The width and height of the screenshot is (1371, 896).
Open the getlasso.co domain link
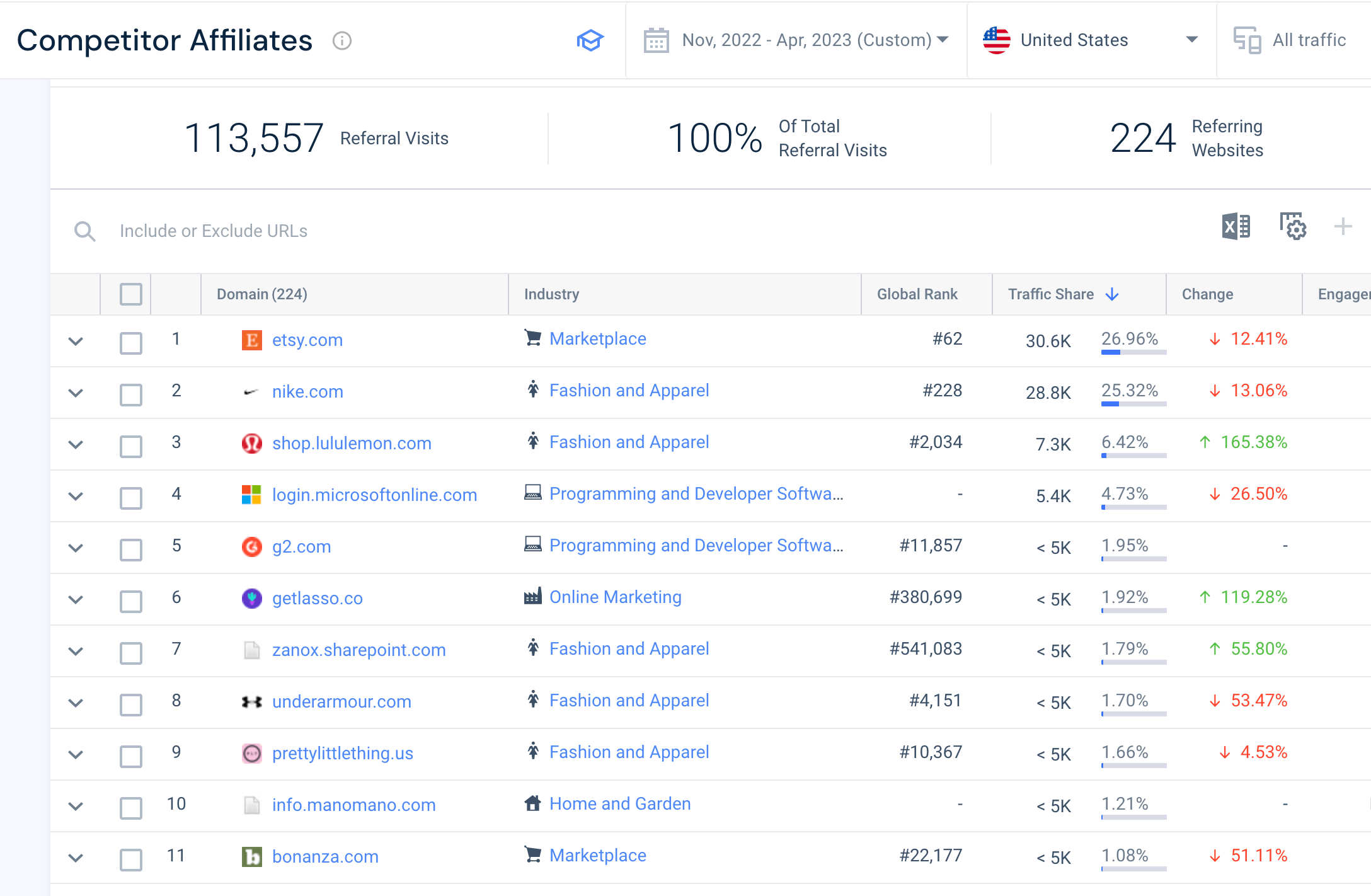pos(317,598)
